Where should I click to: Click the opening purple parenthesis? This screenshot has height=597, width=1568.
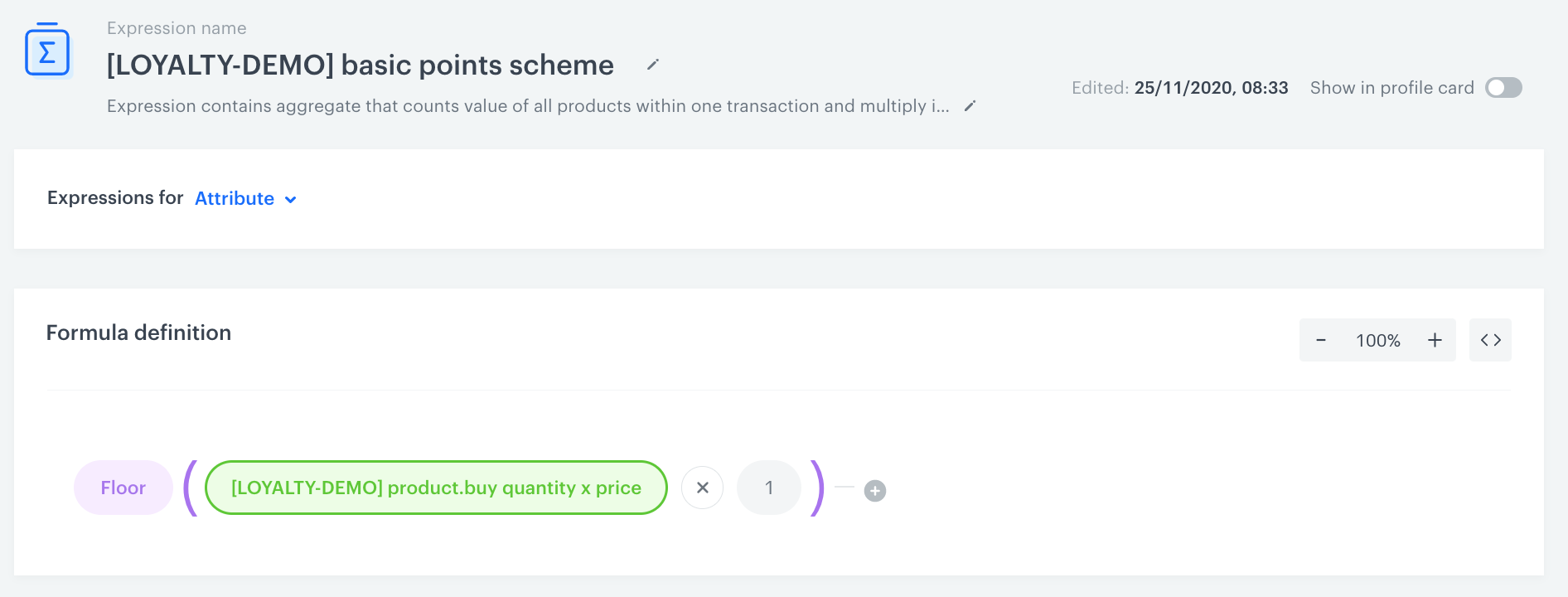pyautogui.click(x=191, y=488)
